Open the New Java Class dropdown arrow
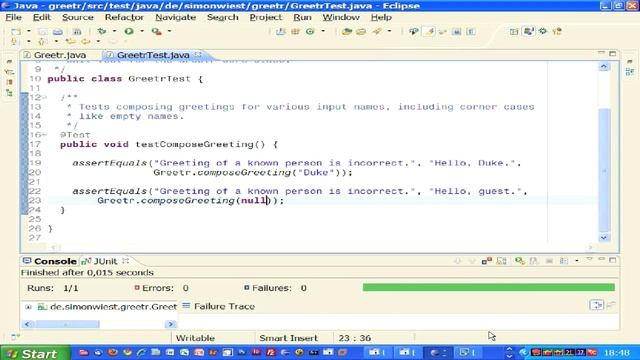The image size is (640, 360). pos(323,31)
